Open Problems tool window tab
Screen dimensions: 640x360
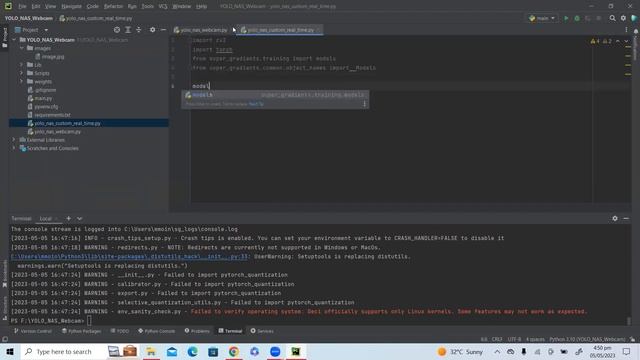coord(197,331)
